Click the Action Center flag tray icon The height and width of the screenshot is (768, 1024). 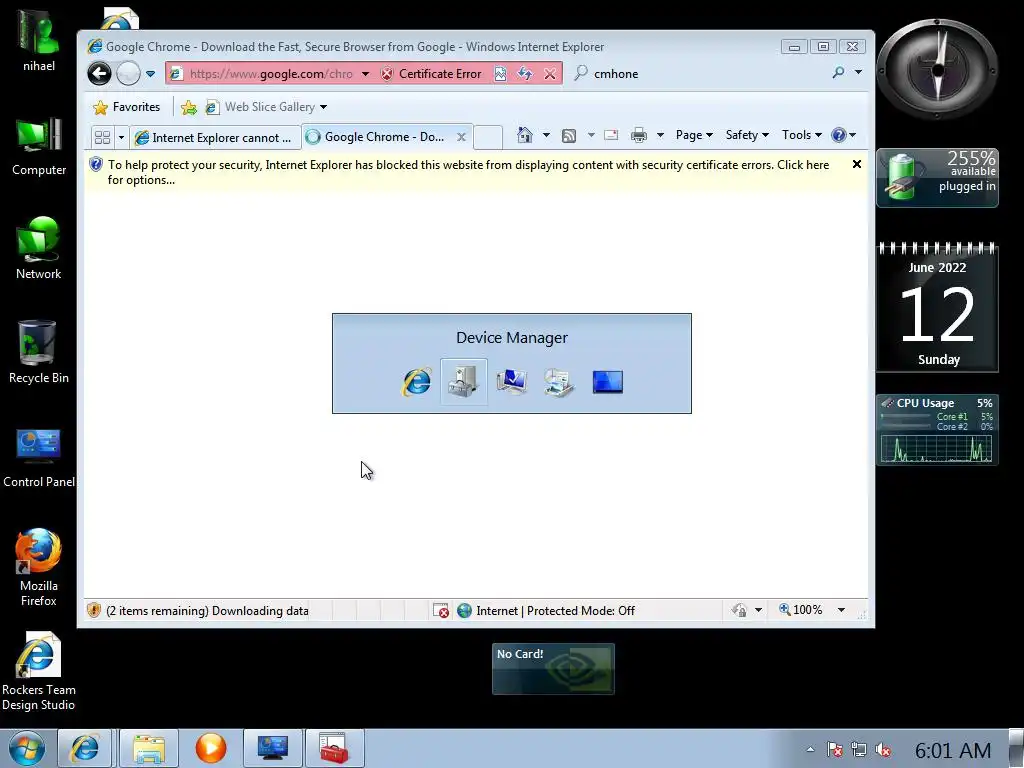835,750
